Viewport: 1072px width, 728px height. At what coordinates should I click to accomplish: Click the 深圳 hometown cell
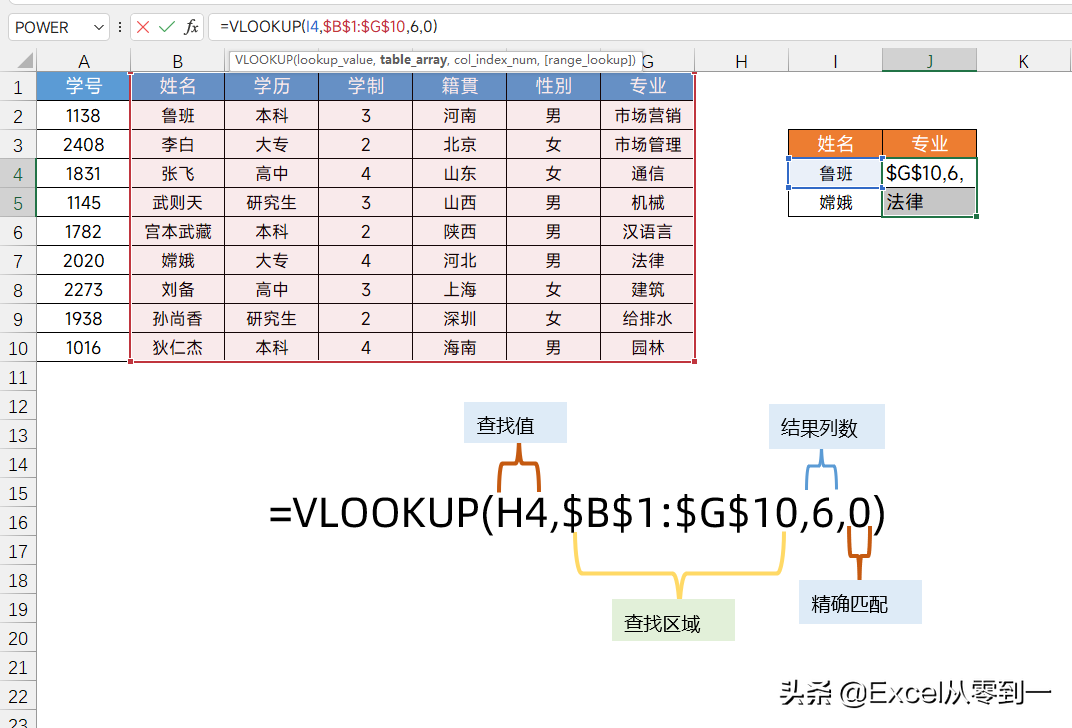click(459, 319)
